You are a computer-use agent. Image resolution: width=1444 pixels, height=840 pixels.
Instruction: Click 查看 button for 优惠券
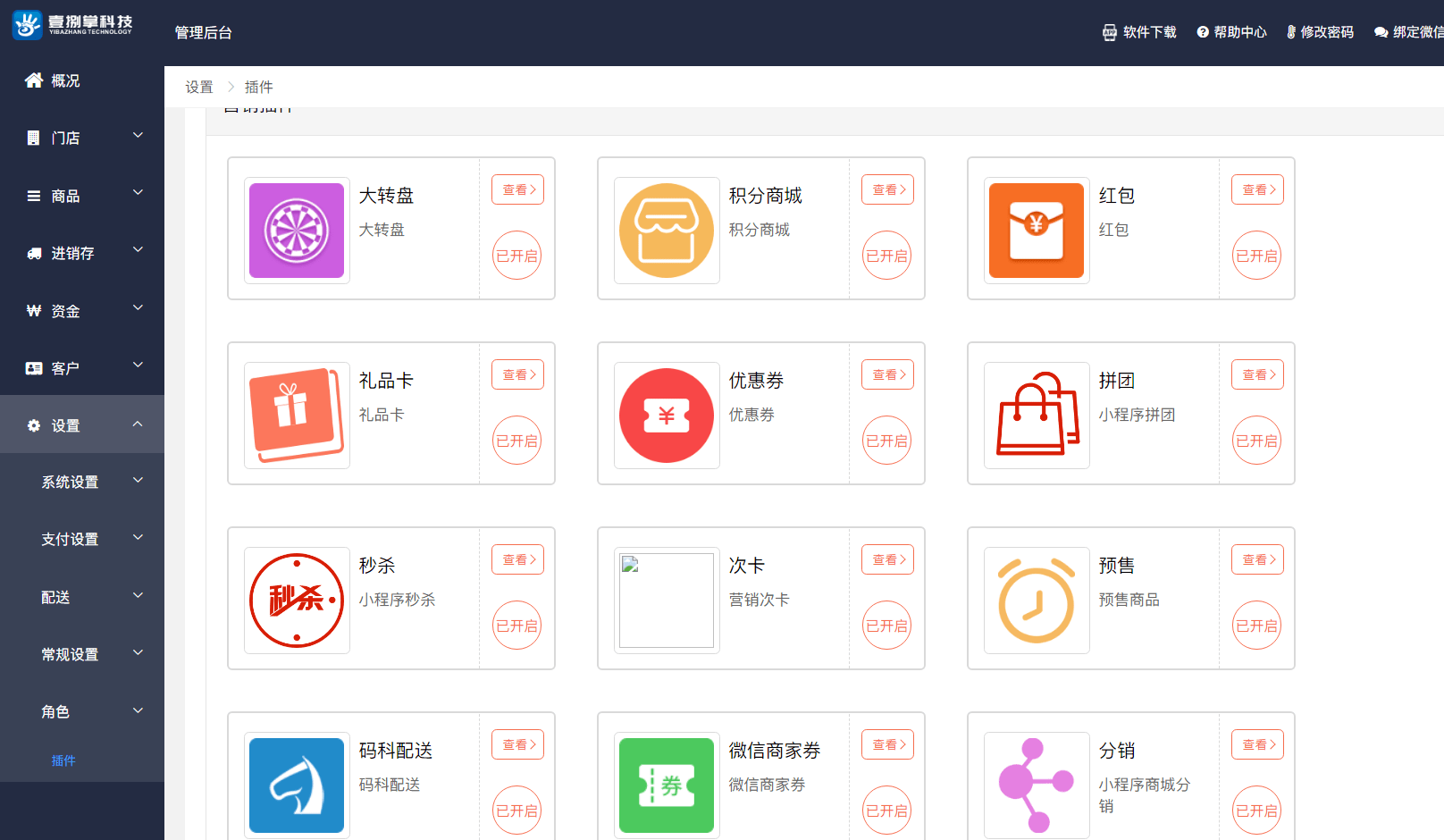(x=887, y=374)
